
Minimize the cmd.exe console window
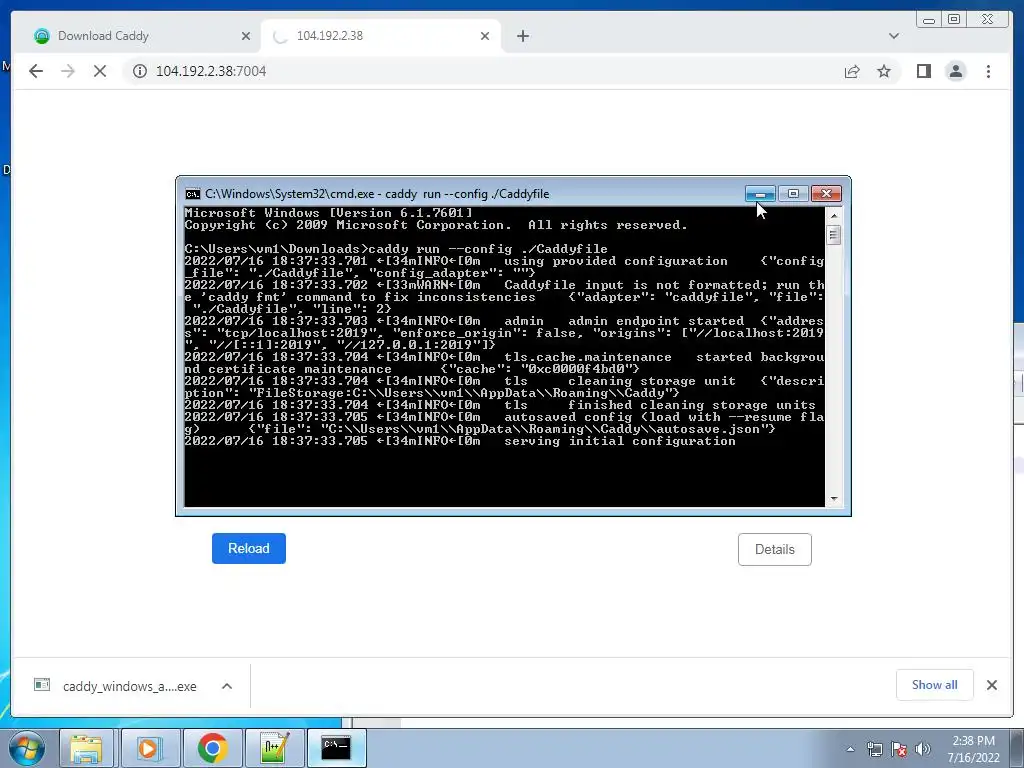pos(760,194)
